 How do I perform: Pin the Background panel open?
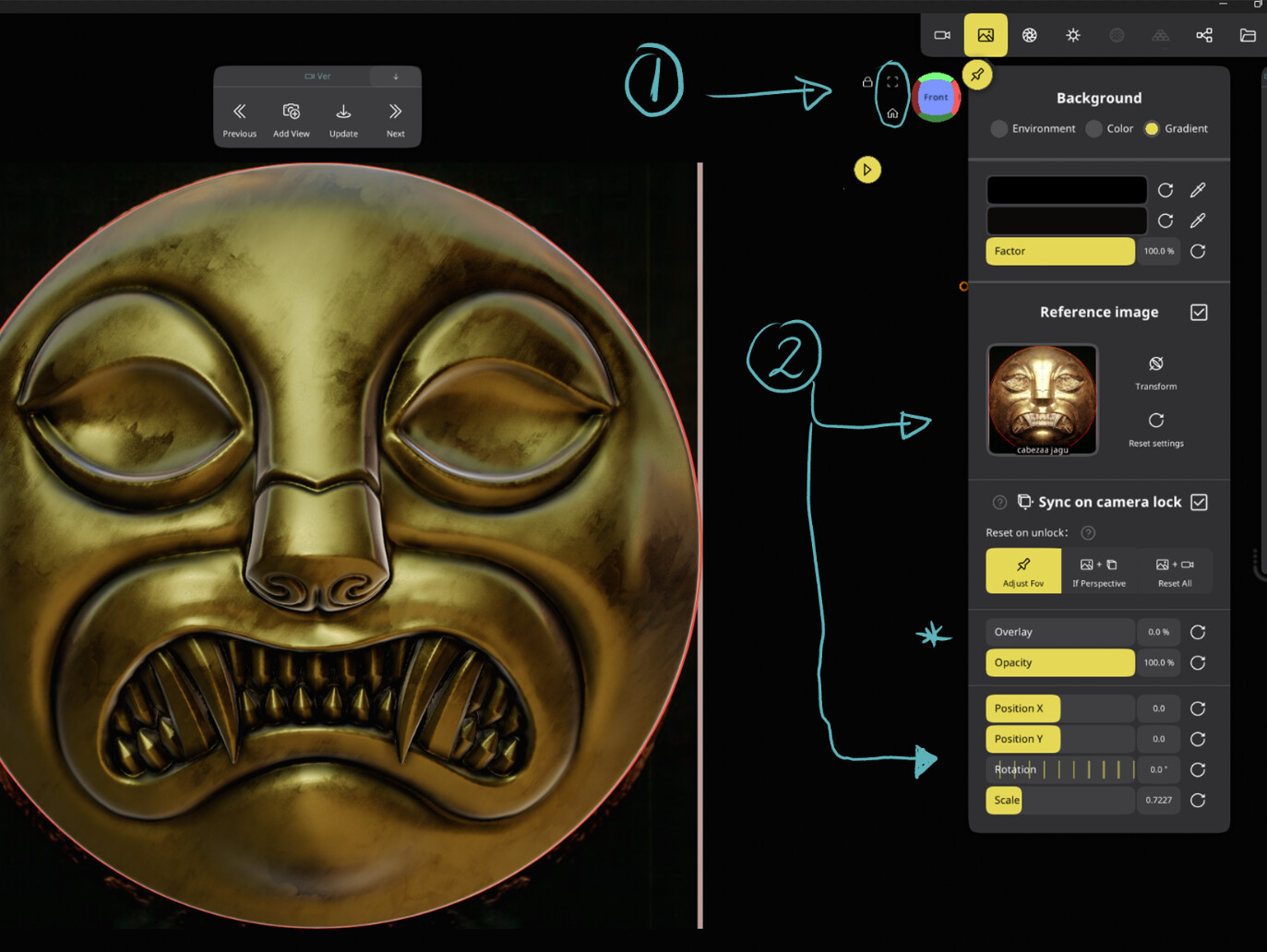977,75
